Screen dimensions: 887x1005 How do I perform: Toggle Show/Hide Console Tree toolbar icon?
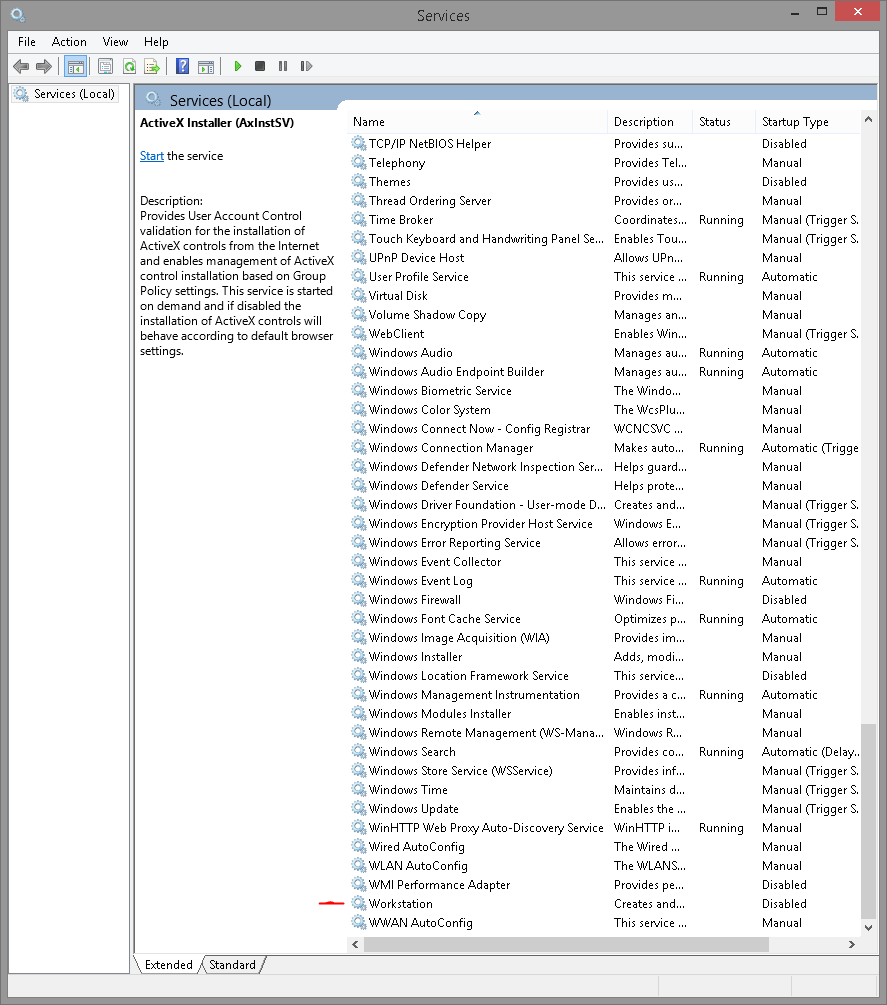[x=76, y=66]
